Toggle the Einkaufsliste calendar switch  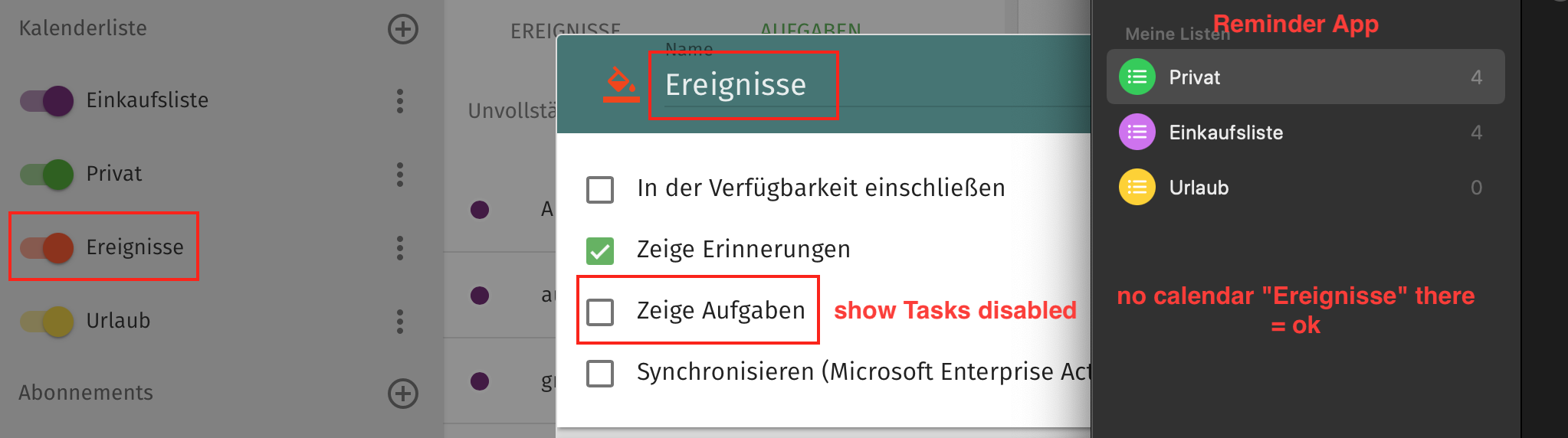[48, 100]
